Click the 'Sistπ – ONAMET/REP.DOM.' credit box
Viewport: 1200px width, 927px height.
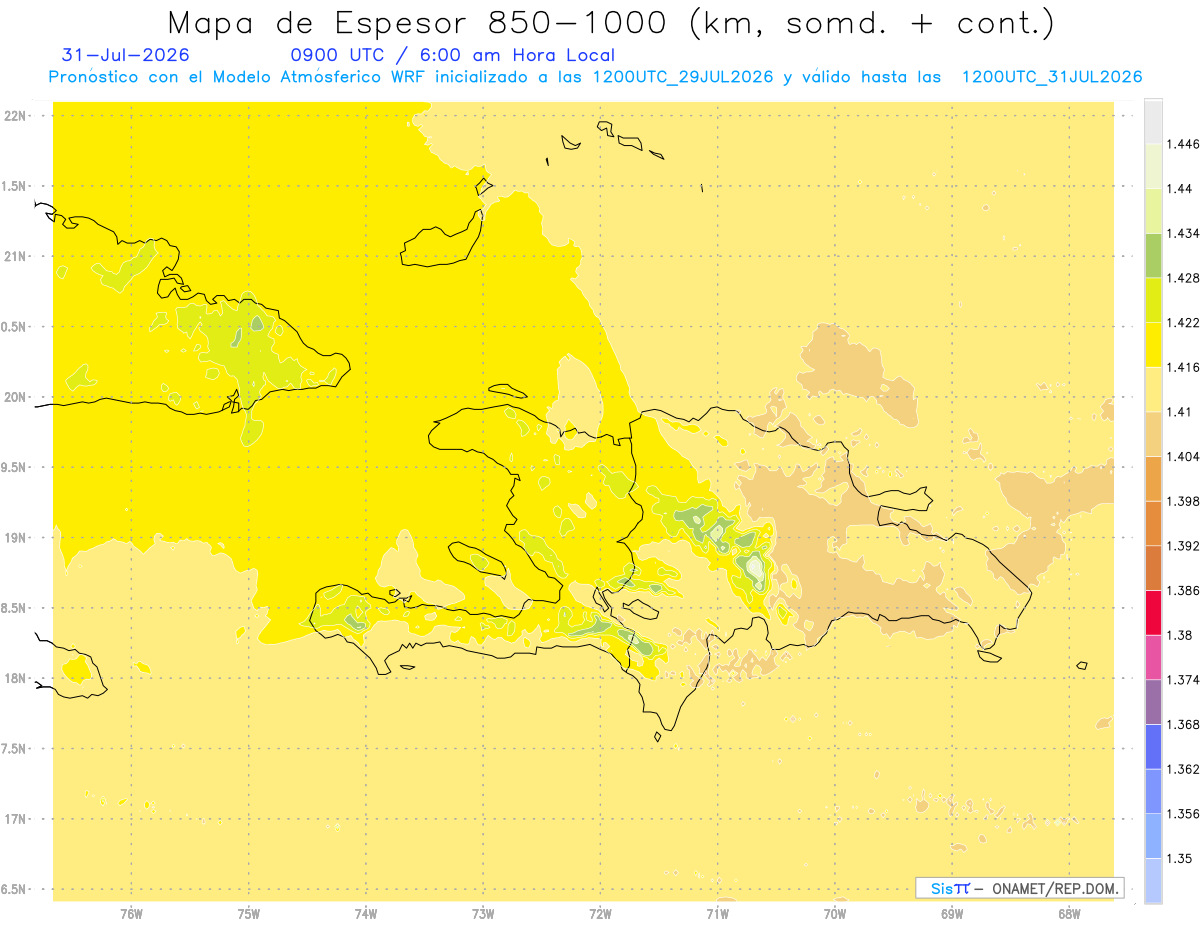pos(1020,888)
